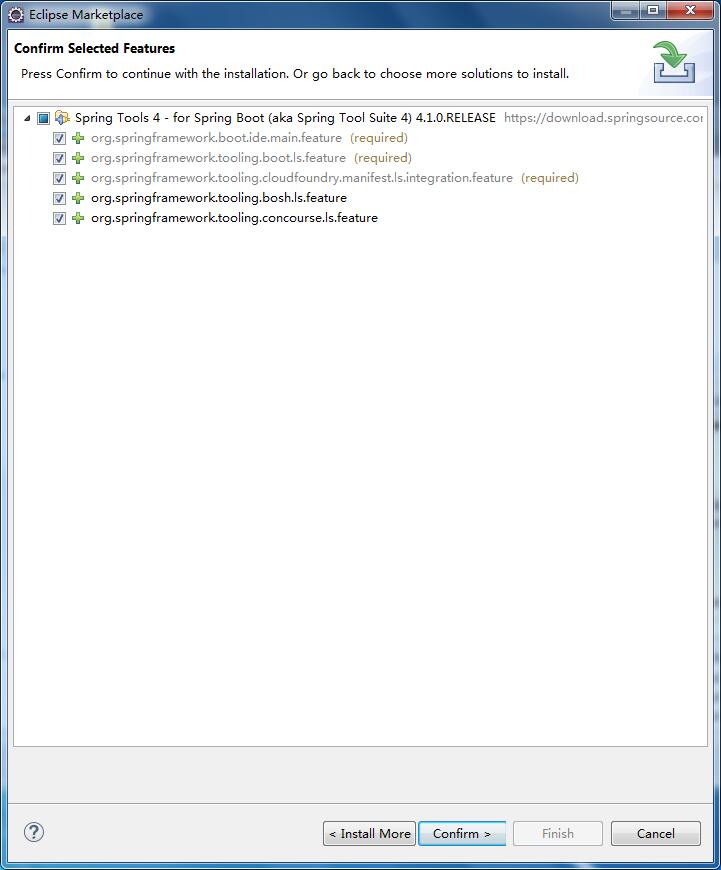Select org.springframework.tooling.boot.ls.feature text
Viewport: 721px width, 870px height.
click(218, 158)
